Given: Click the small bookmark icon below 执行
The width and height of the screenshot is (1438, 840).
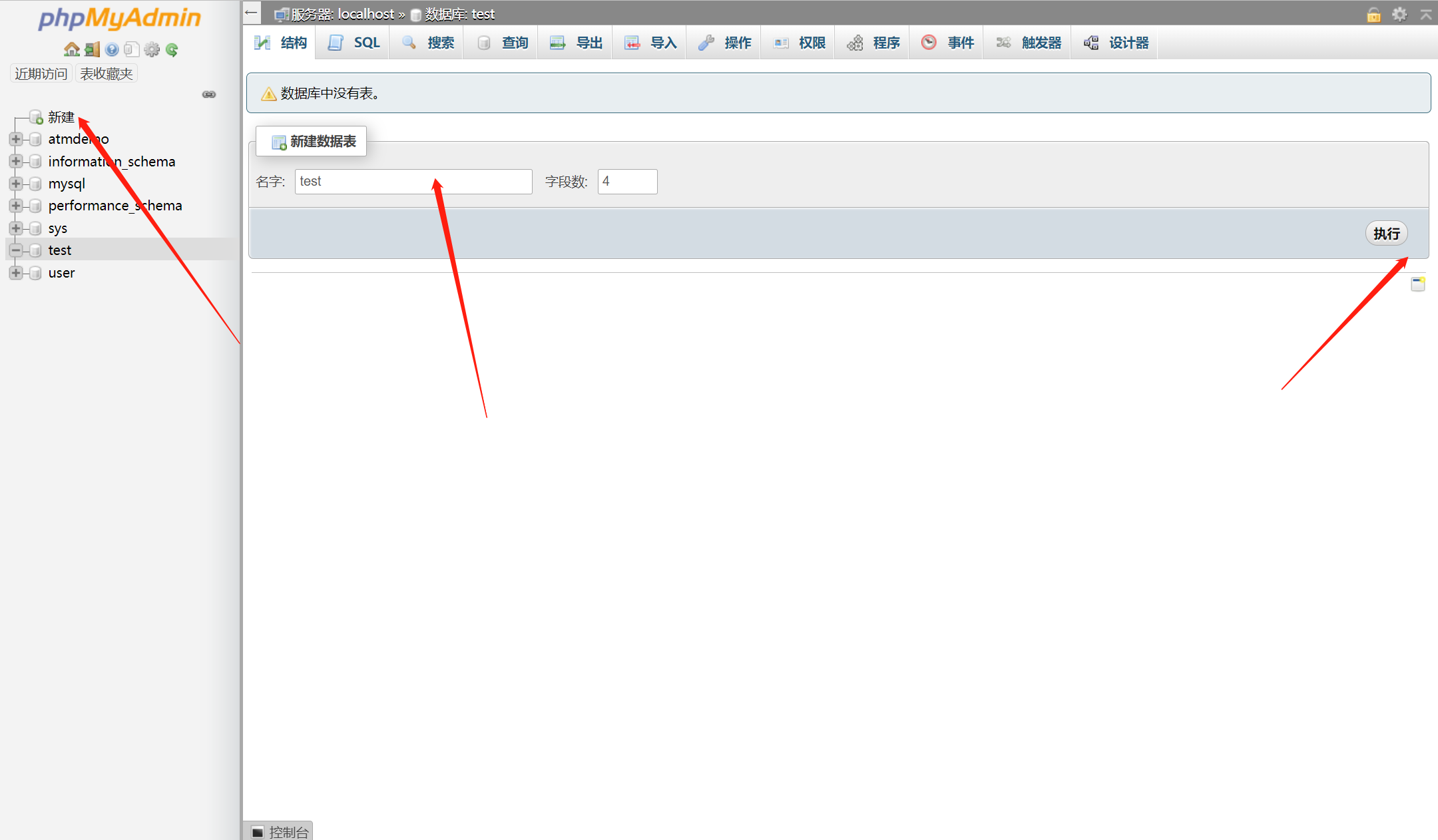Looking at the screenshot, I should pos(1418,284).
